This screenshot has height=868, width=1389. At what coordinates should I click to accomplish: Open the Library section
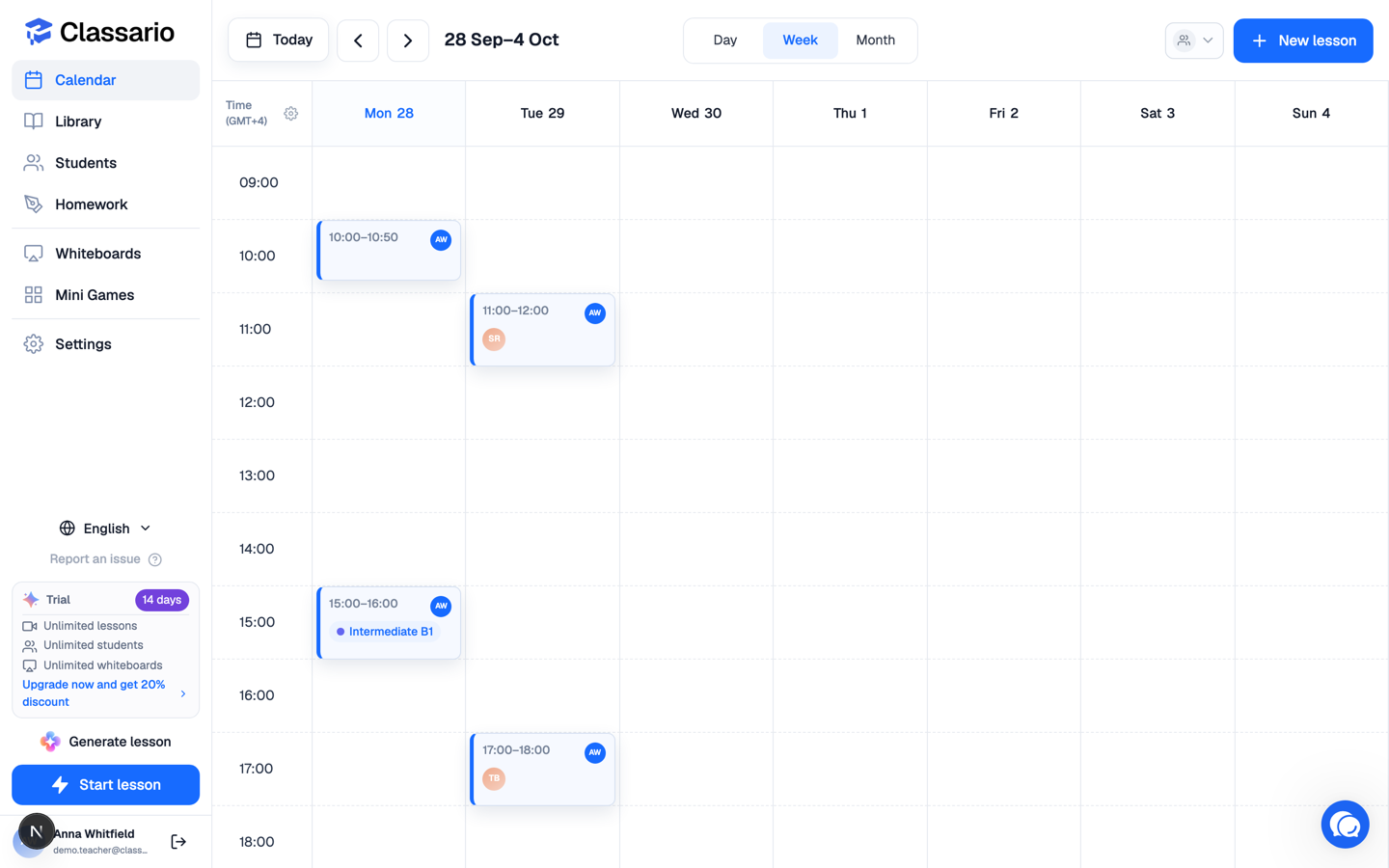click(x=105, y=122)
